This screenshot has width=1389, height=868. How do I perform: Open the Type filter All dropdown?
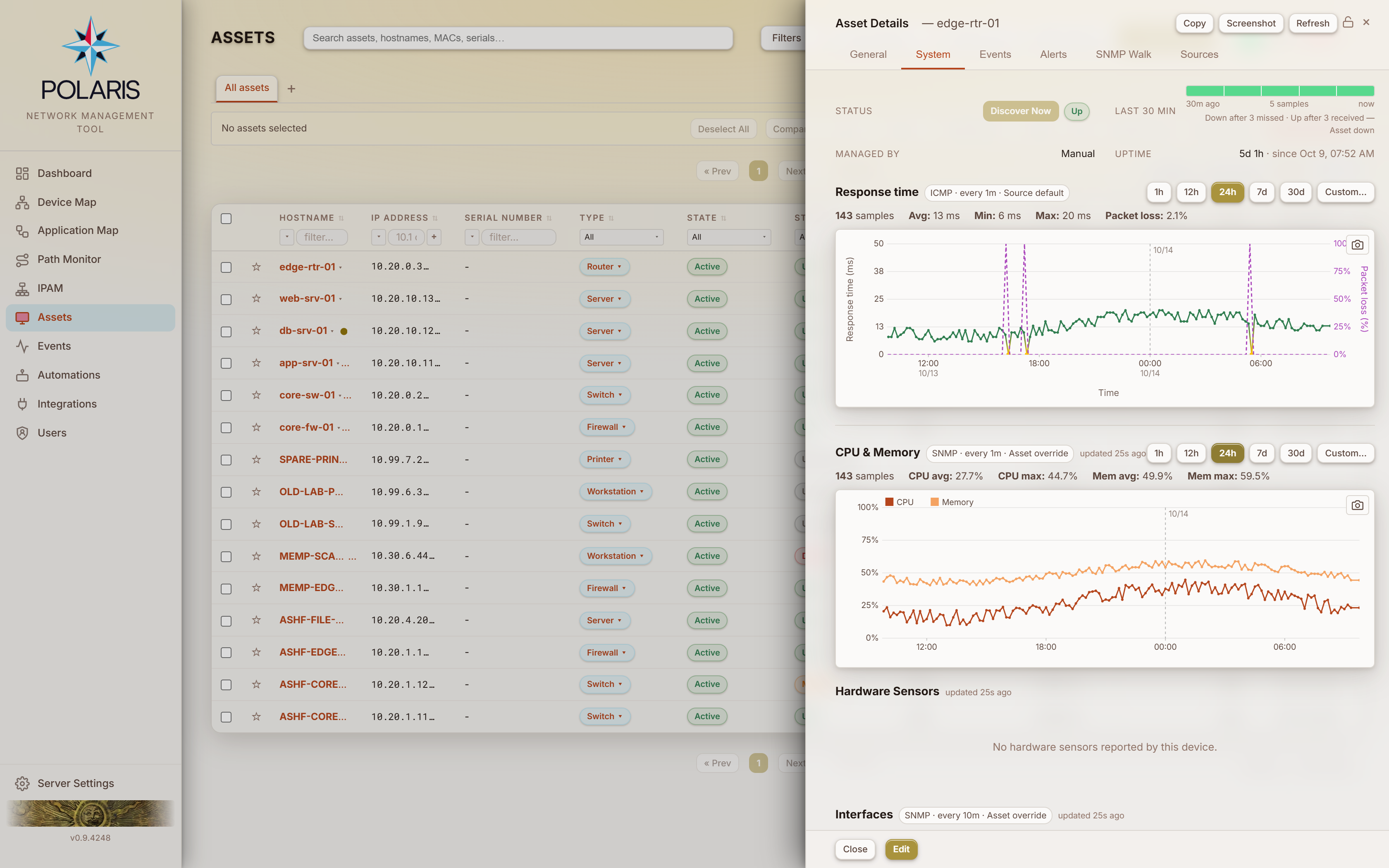621,237
